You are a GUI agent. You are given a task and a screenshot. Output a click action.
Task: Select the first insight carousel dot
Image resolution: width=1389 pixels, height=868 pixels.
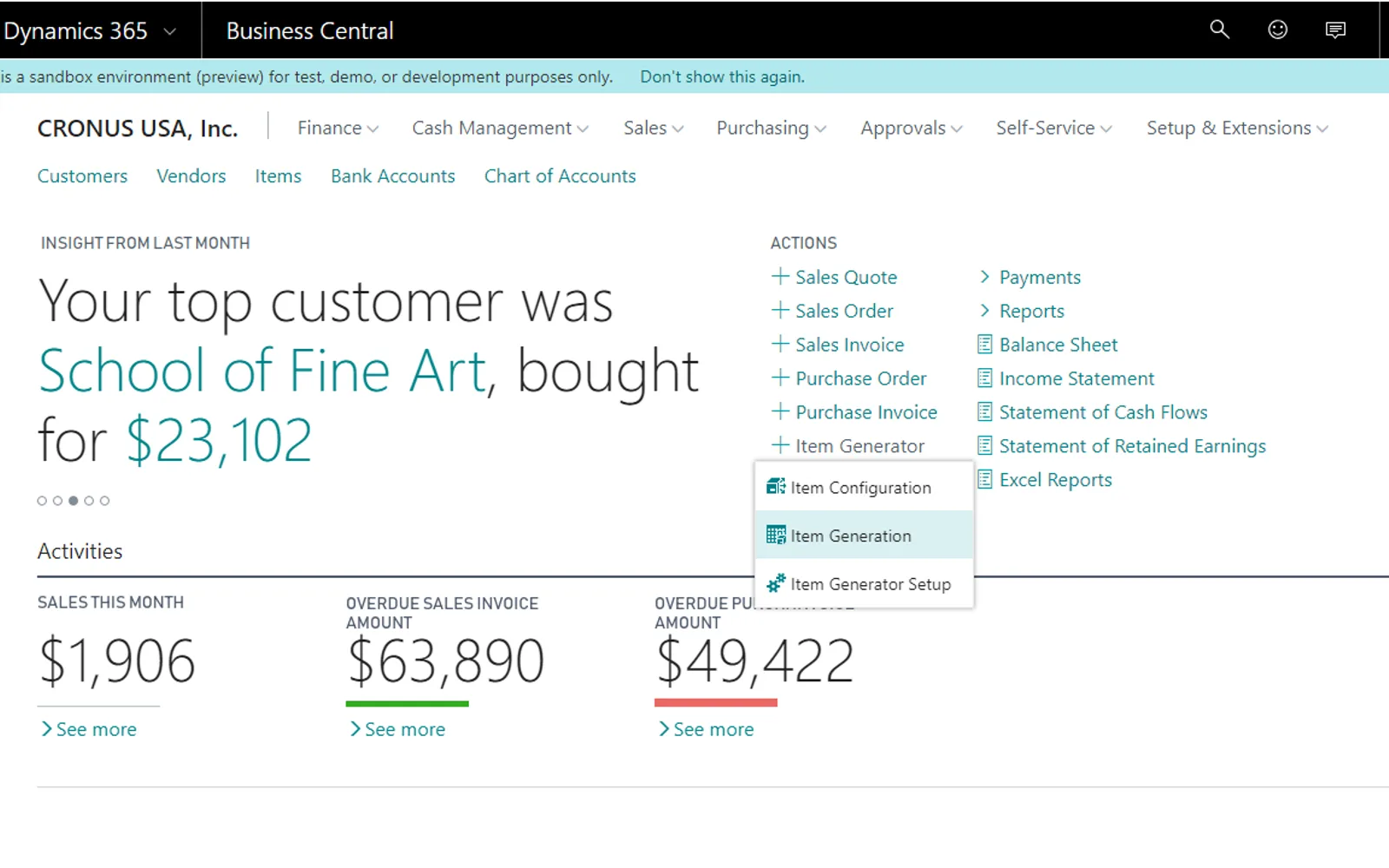click(x=42, y=501)
